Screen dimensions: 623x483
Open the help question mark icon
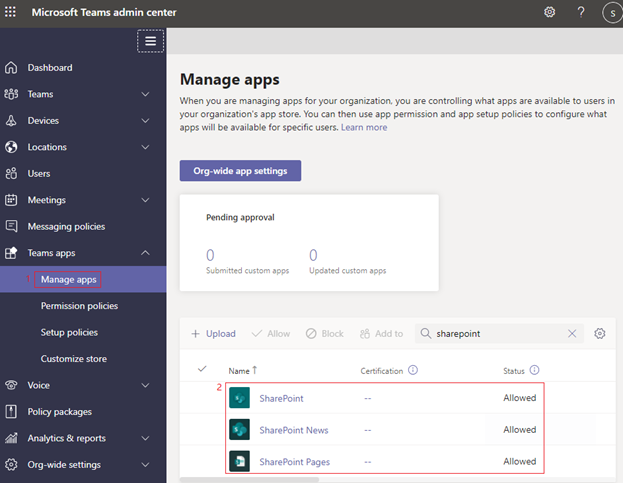(581, 12)
